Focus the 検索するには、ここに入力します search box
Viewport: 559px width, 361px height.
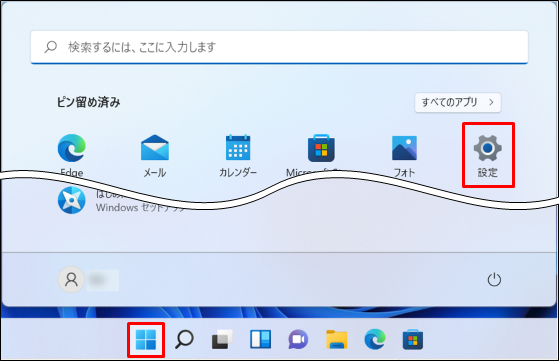coord(279,47)
